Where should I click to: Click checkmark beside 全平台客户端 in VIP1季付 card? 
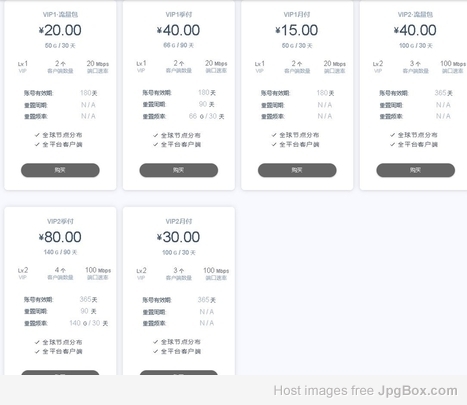(x=155, y=144)
